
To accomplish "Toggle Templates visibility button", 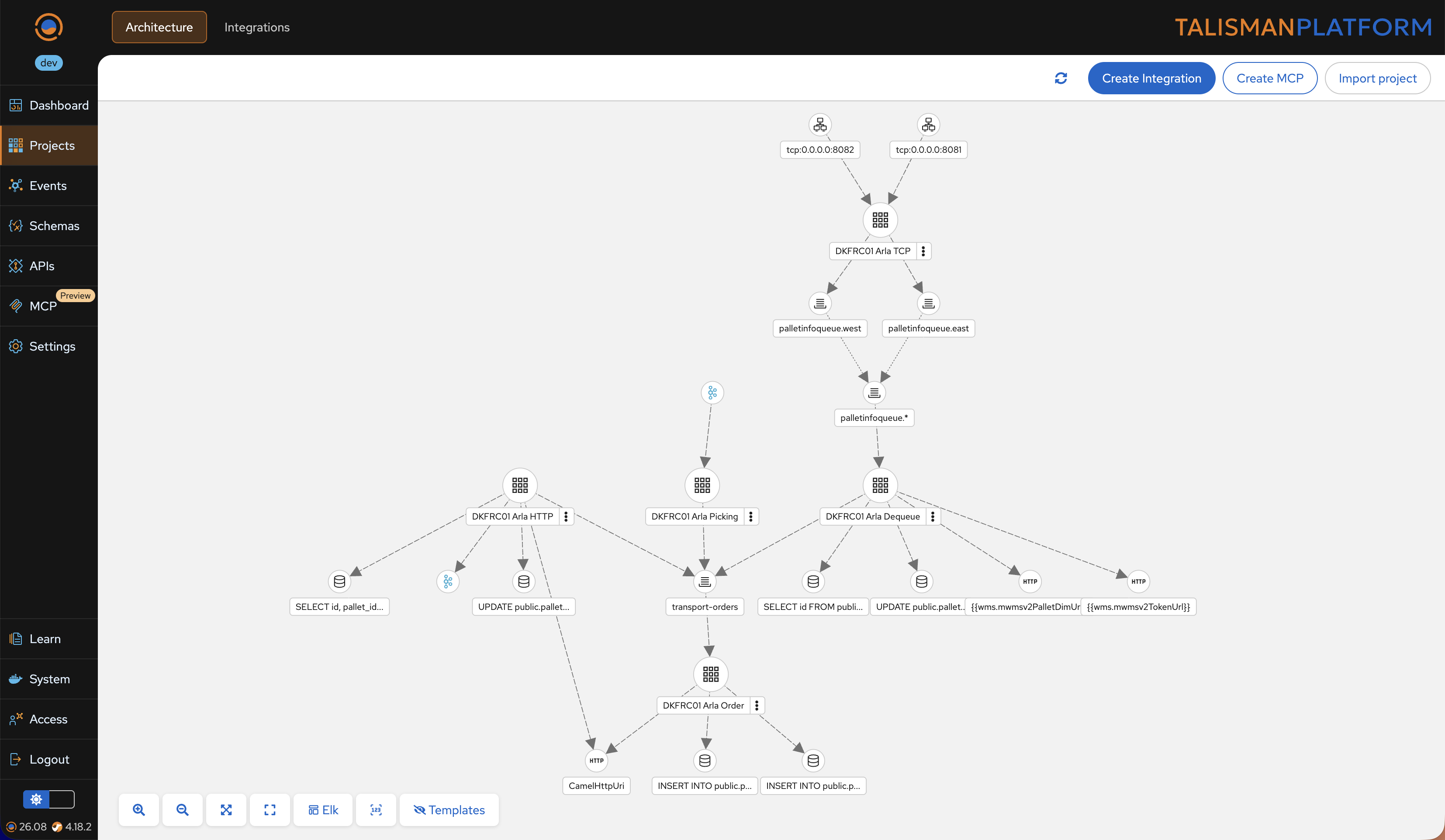I will [x=449, y=809].
